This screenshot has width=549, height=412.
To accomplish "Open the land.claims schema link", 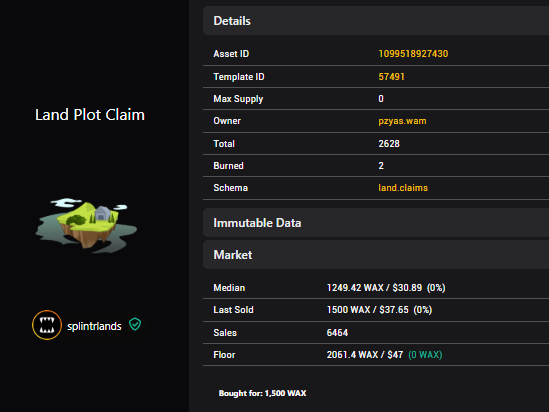I will (x=403, y=188).
